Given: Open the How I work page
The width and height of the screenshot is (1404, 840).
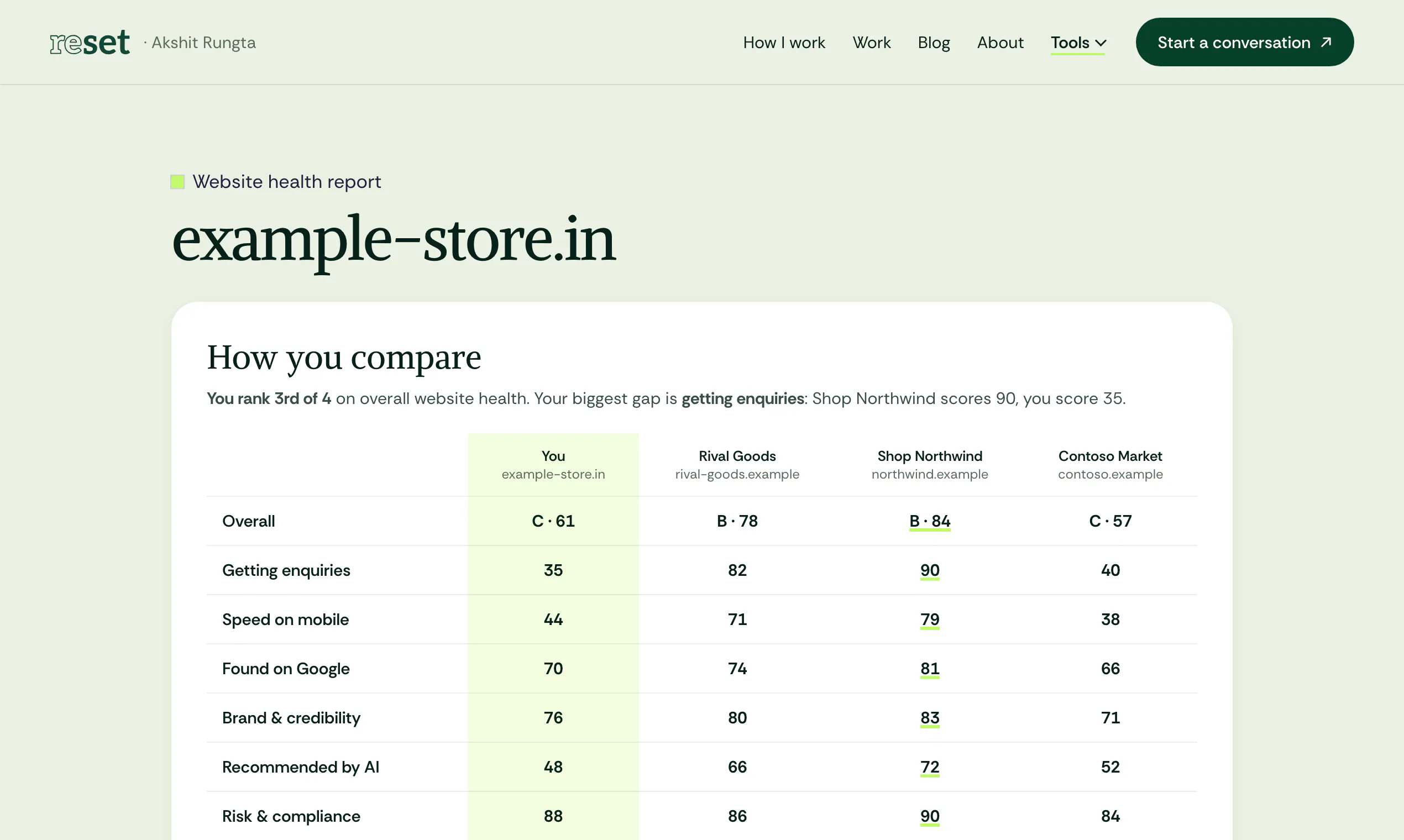Looking at the screenshot, I should click(784, 43).
